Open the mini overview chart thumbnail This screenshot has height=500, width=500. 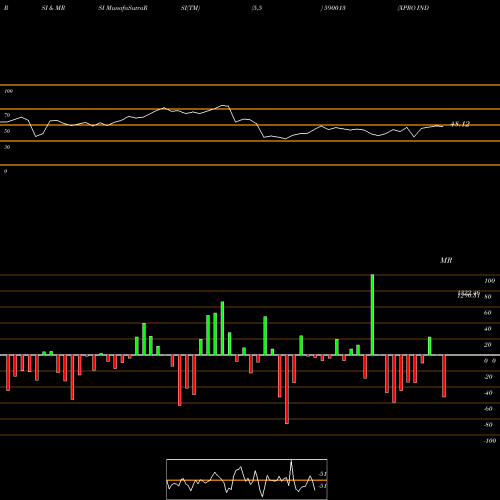(247, 479)
